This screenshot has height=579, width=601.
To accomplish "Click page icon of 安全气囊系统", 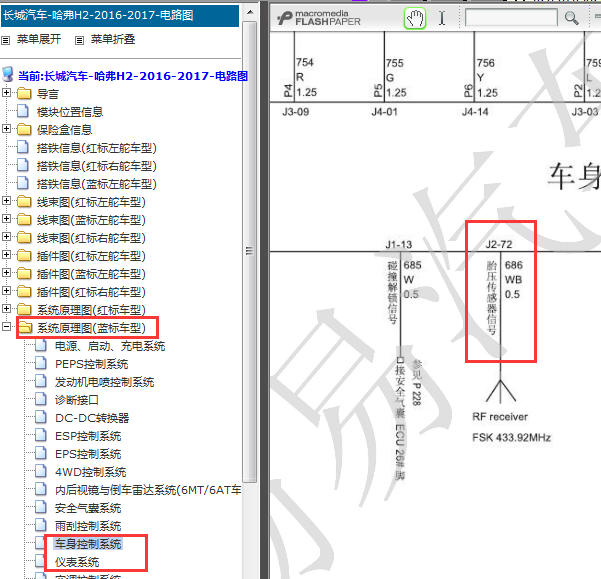I will coord(41,507).
